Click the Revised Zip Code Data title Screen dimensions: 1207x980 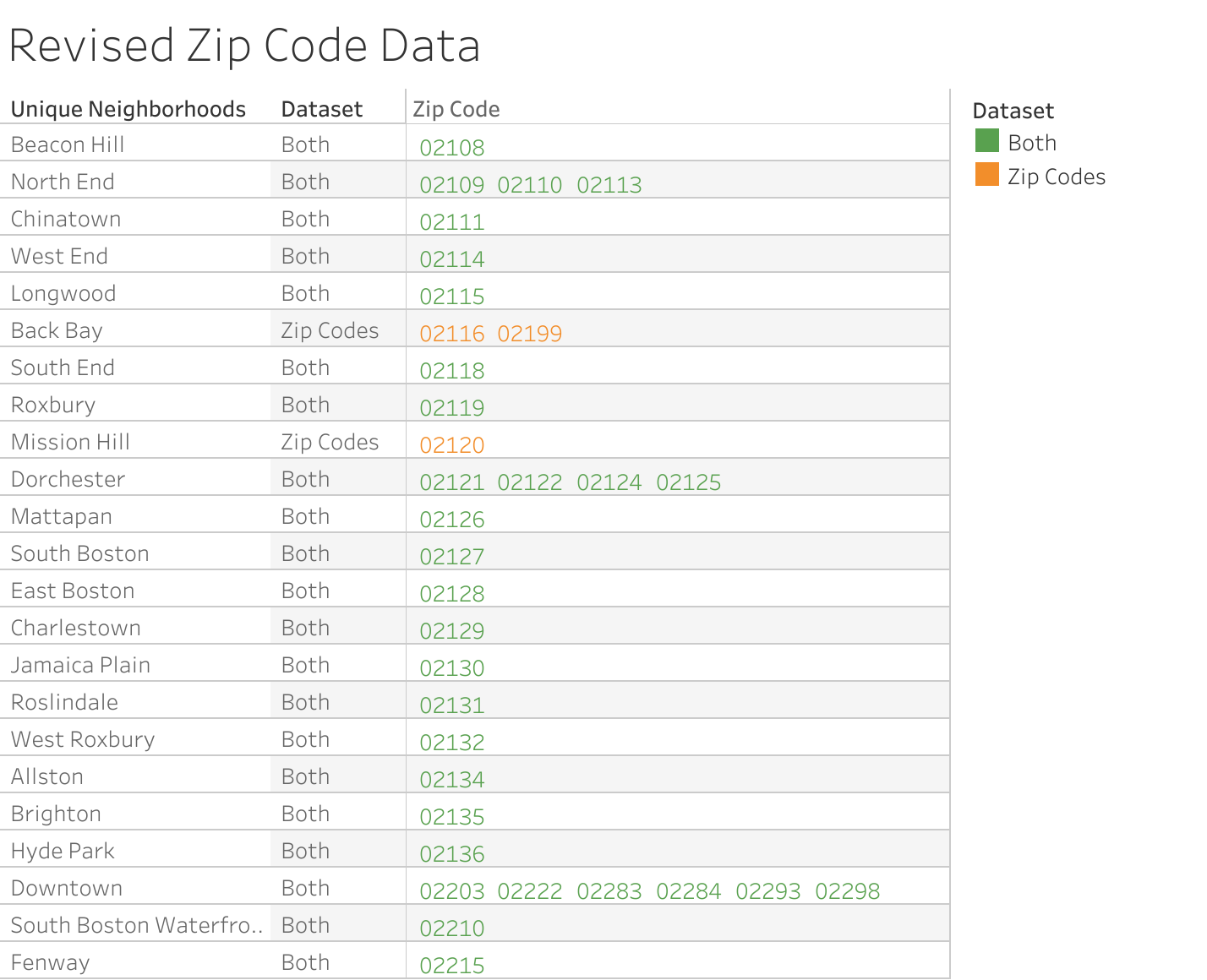point(244,46)
